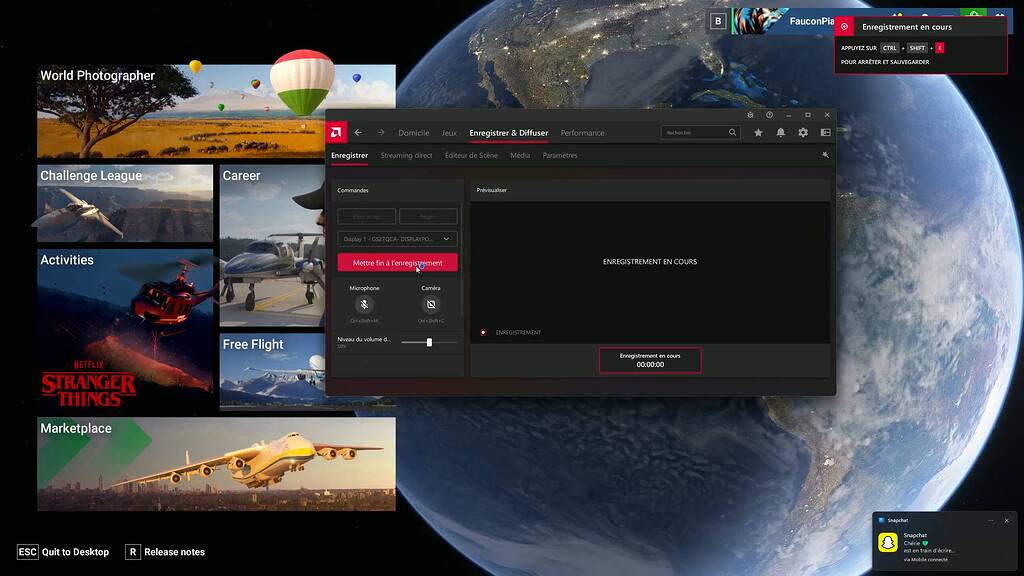Click the Caméra label
The image size is (1024, 576).
431,288
